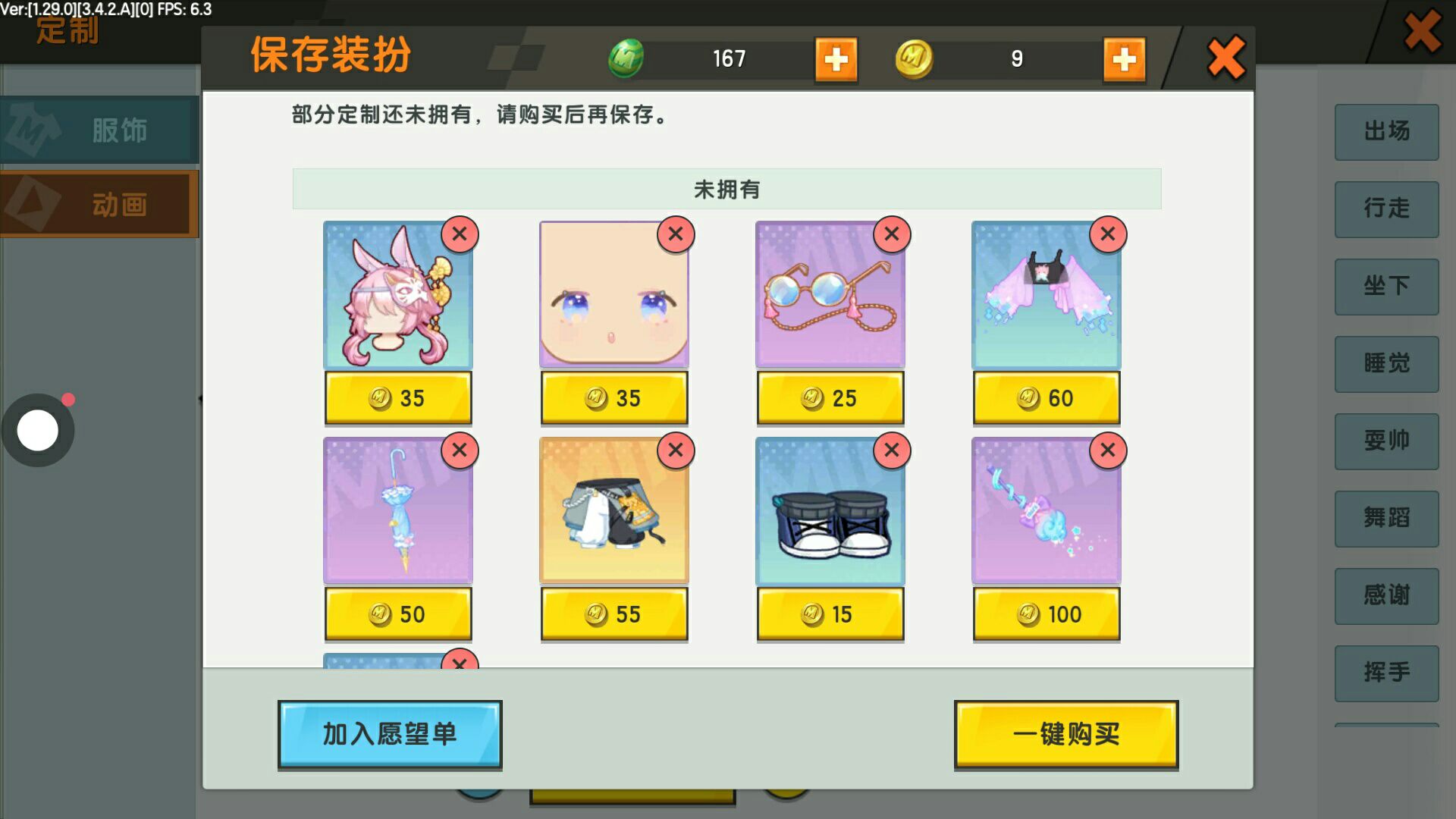The image size is (1456, 819).
Task: Close the save outfit dialog
Action: click(1226, 58)
